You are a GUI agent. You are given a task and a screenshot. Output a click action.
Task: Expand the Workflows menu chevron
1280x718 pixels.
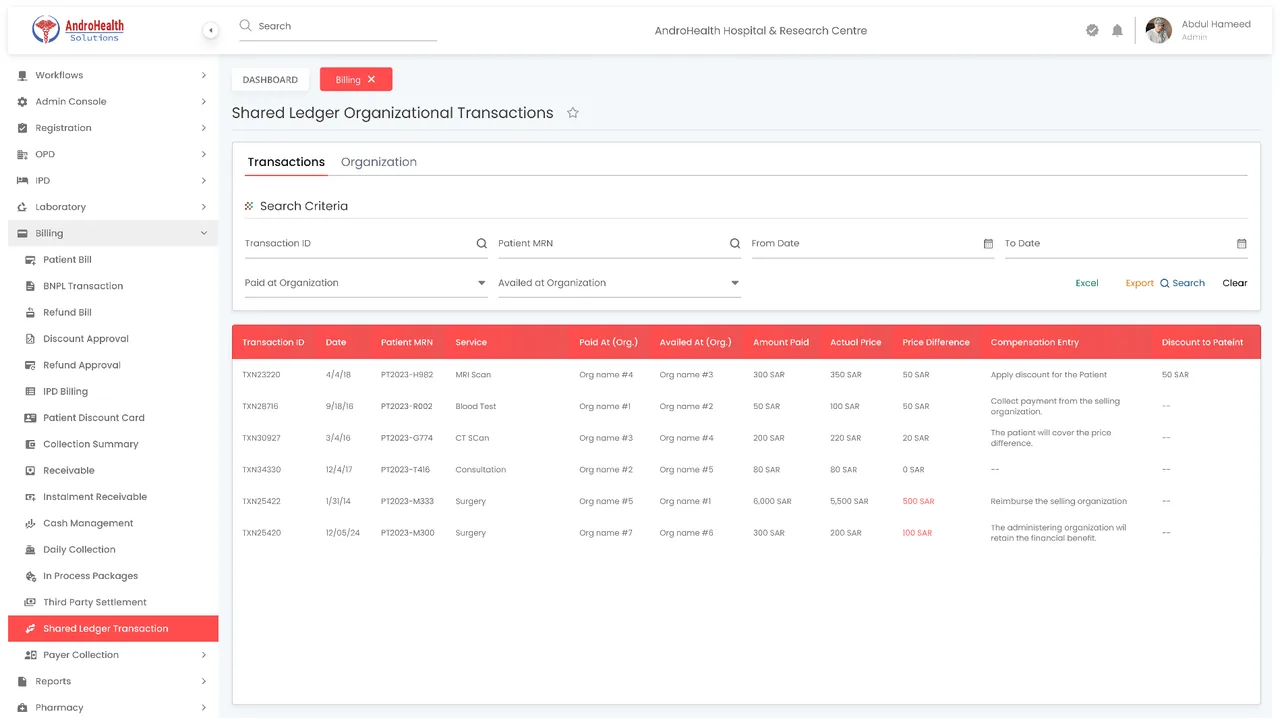pos(203,75)
